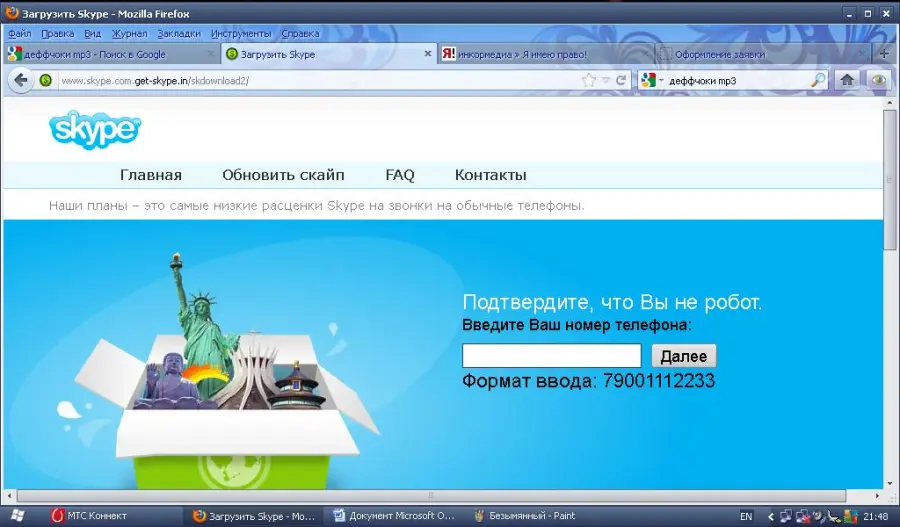Open the Вид menu

tap(92, 34)
